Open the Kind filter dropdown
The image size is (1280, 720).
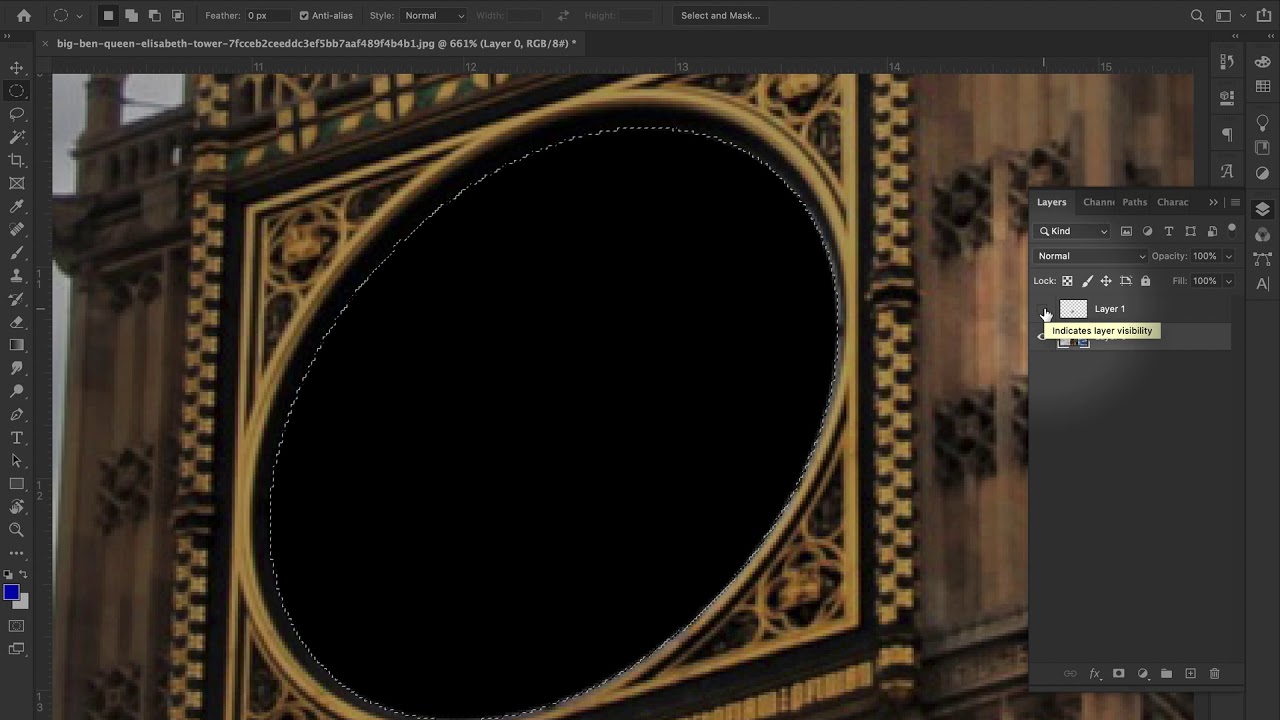pyautogui.click(x=1073, y=231)
